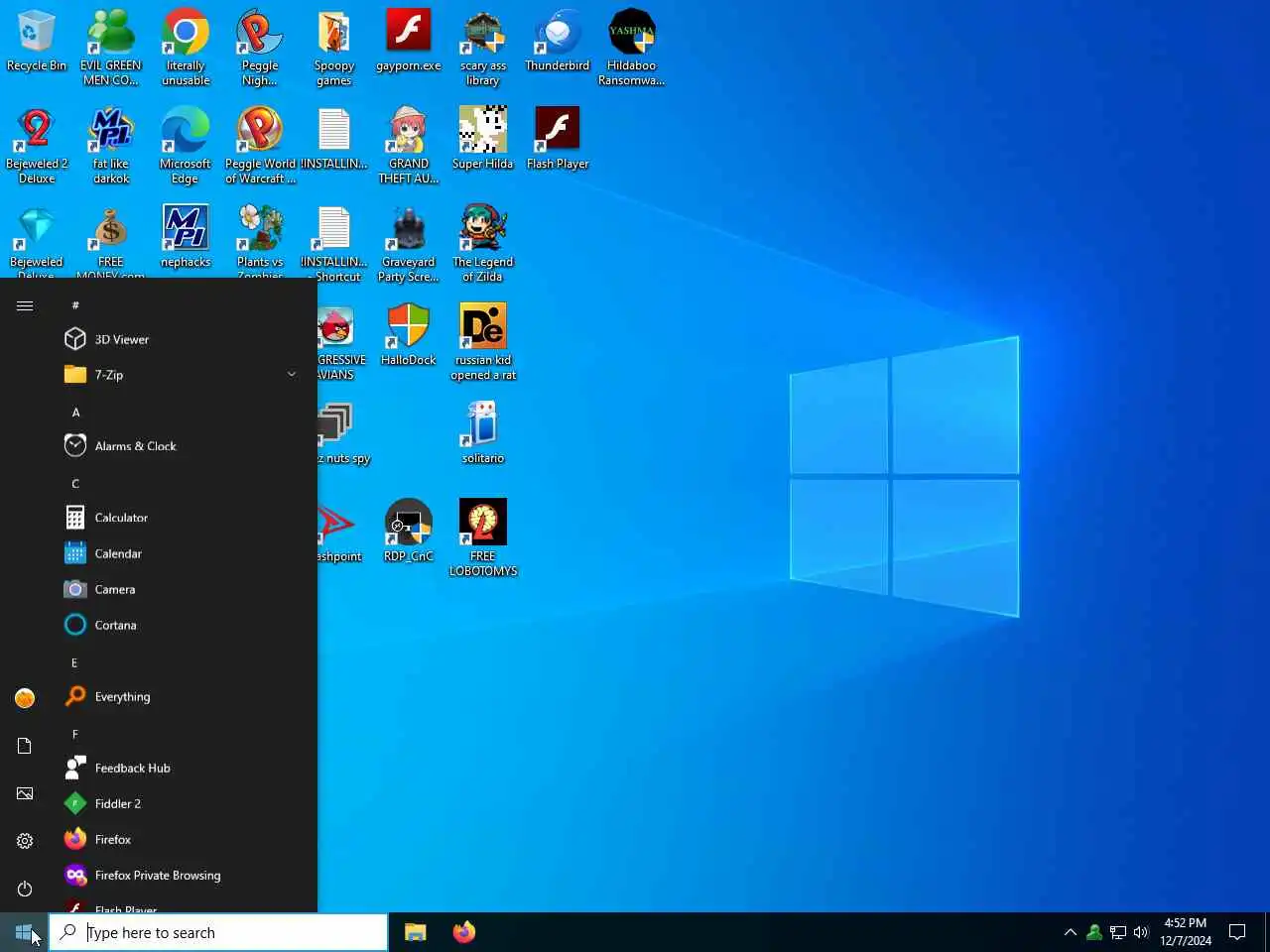The height and width of the screenshot is (952, 1270).
Task: Select the INSTALLIN... text file icon
Action: pos(334,139)
